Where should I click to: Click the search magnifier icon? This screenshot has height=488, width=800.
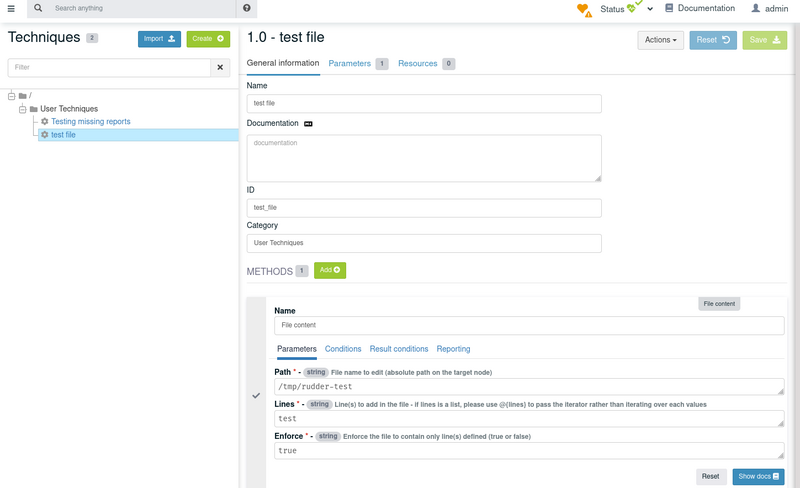click(38, 8)
